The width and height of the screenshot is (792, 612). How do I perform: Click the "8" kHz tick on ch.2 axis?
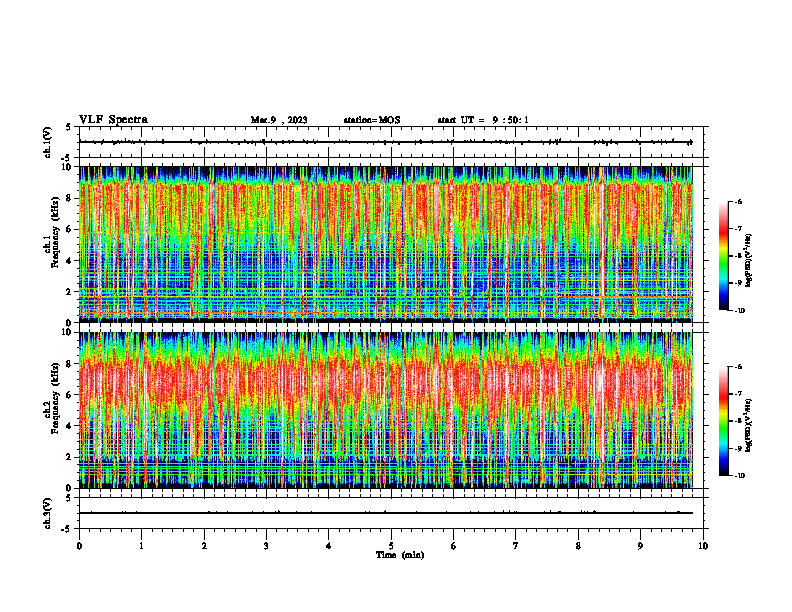[x=70, y=364]
